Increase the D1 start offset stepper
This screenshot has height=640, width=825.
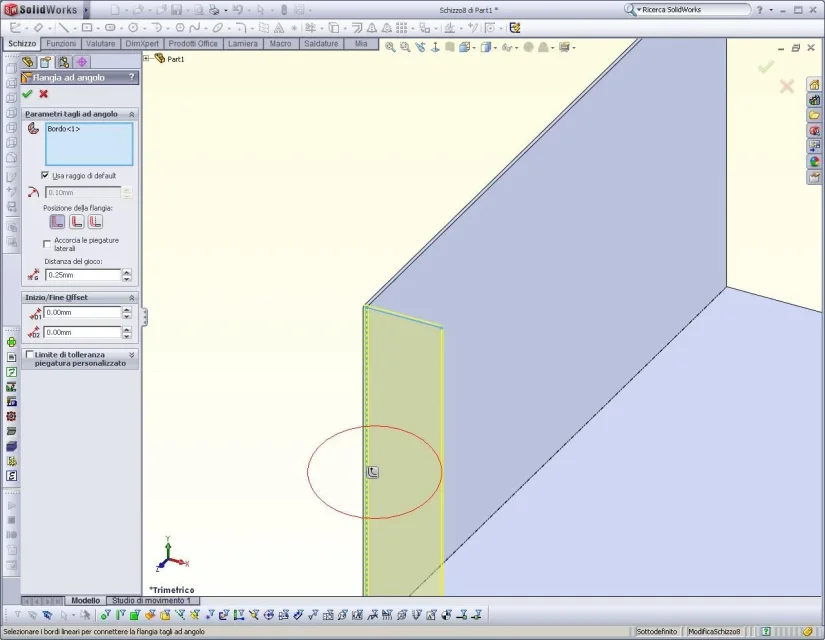click(126, 309)
